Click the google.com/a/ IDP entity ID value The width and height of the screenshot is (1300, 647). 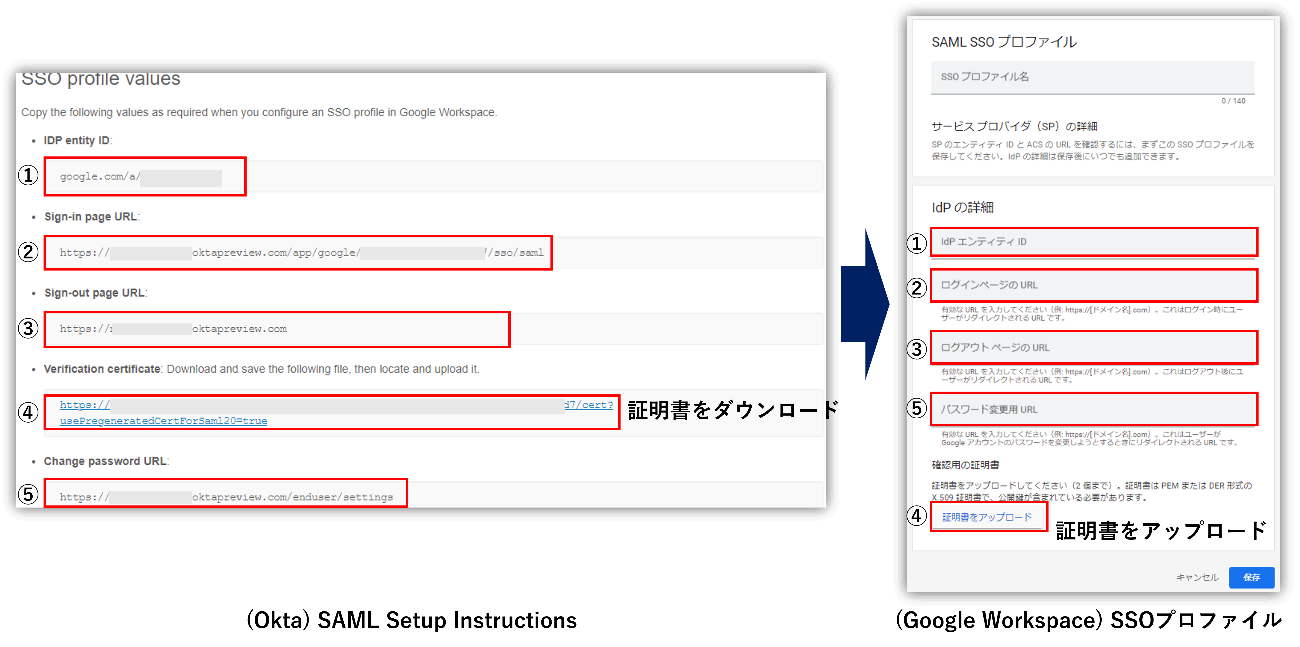click(99, 177)
